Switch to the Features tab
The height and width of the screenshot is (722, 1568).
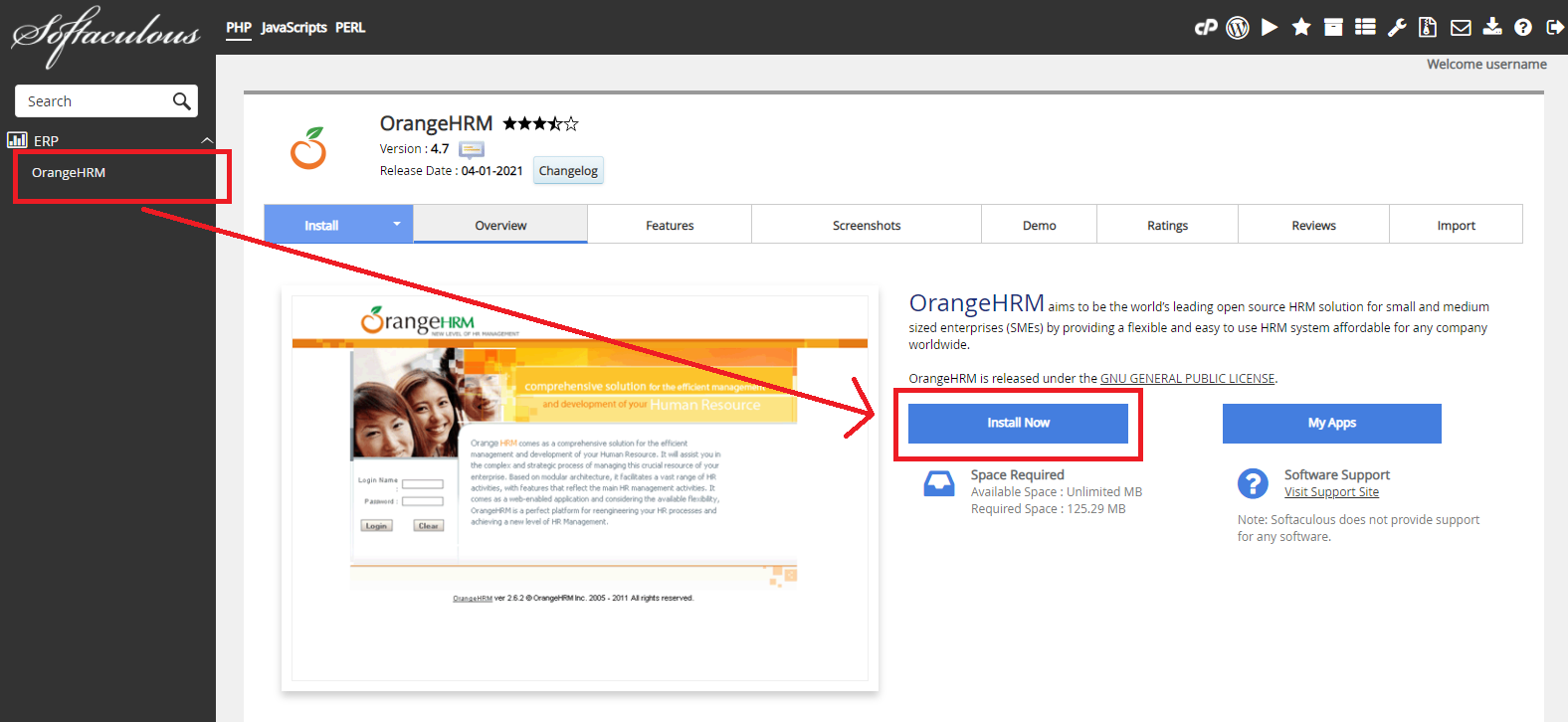tap(670, 226)
